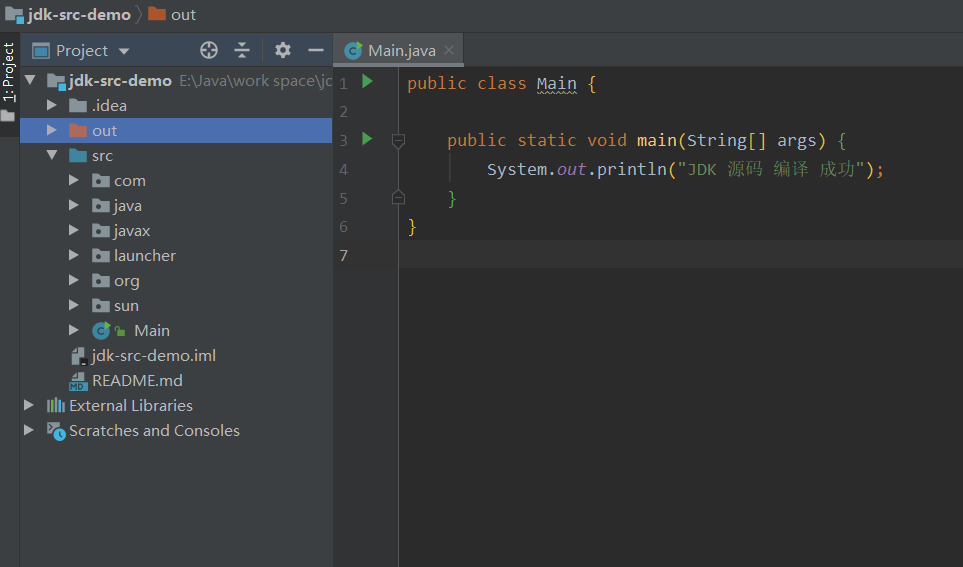963x567 pixels.
Task: Hide the Project tool window
Action: click(316, 50)
